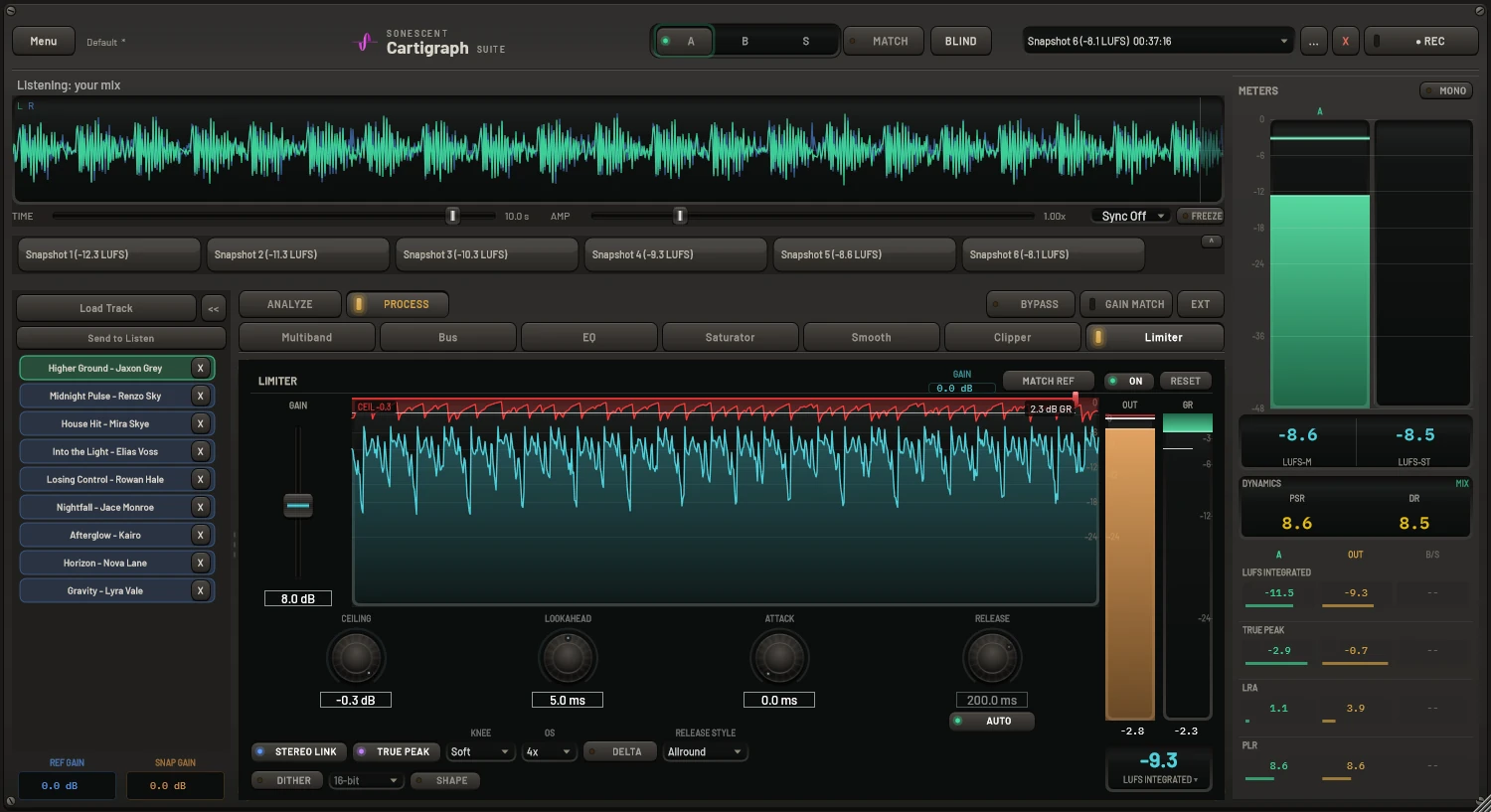This screenshot has width=1491, height=812.
Task: Toggle GAIN MATCH
Action: pyautogui.click(x=1126, y=304)
